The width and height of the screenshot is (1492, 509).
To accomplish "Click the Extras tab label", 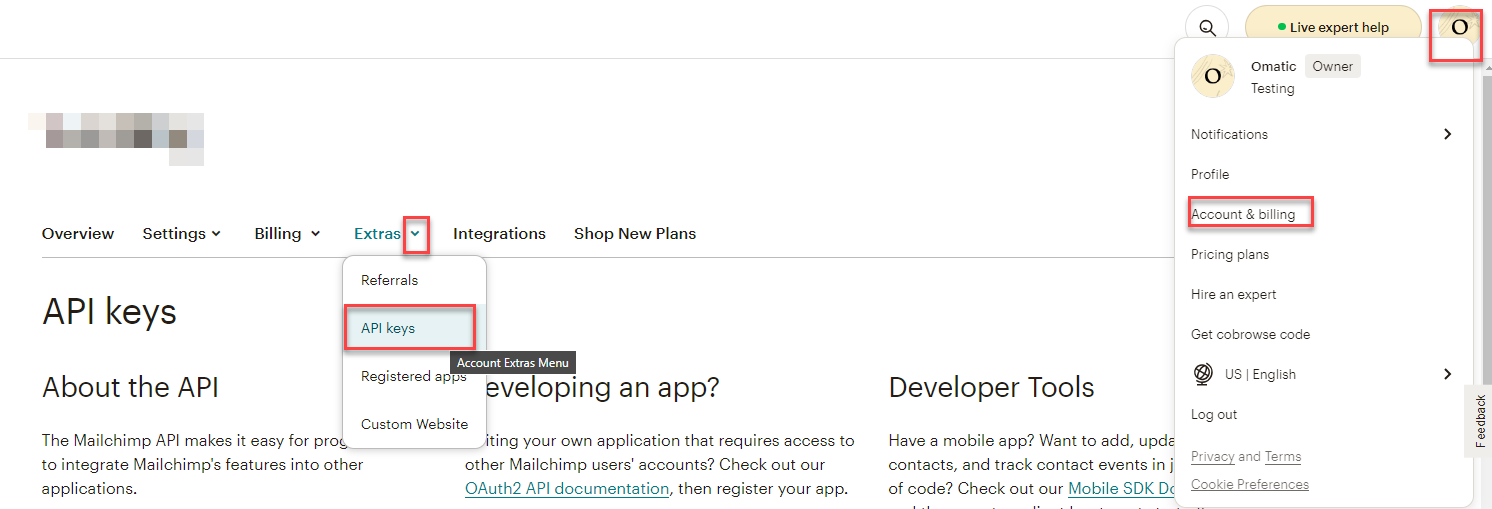I will pyautogui.click(x=377, y=234).
